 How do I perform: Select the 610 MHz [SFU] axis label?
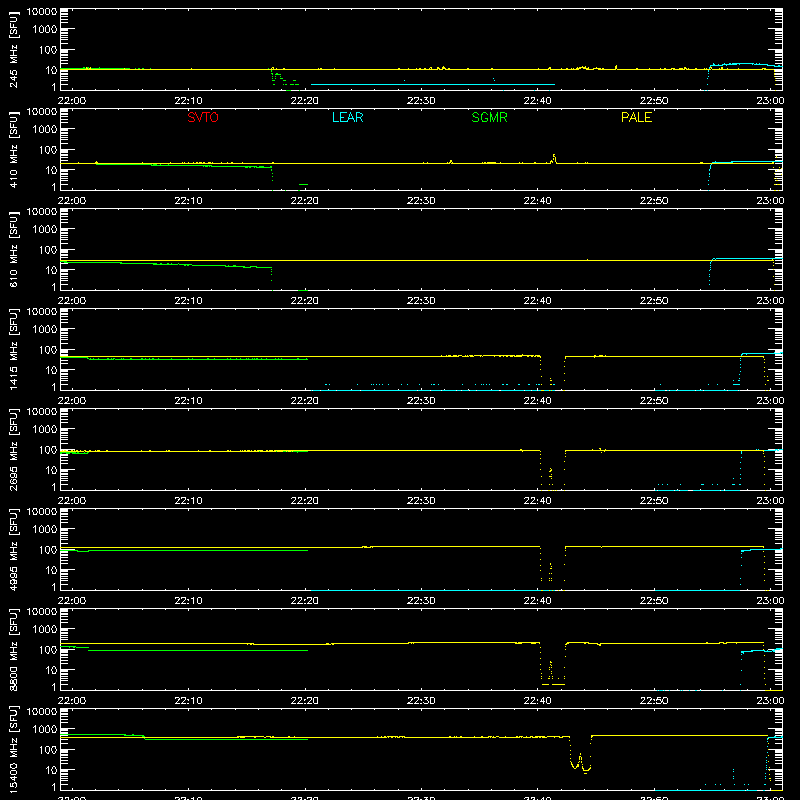point(14,249)
